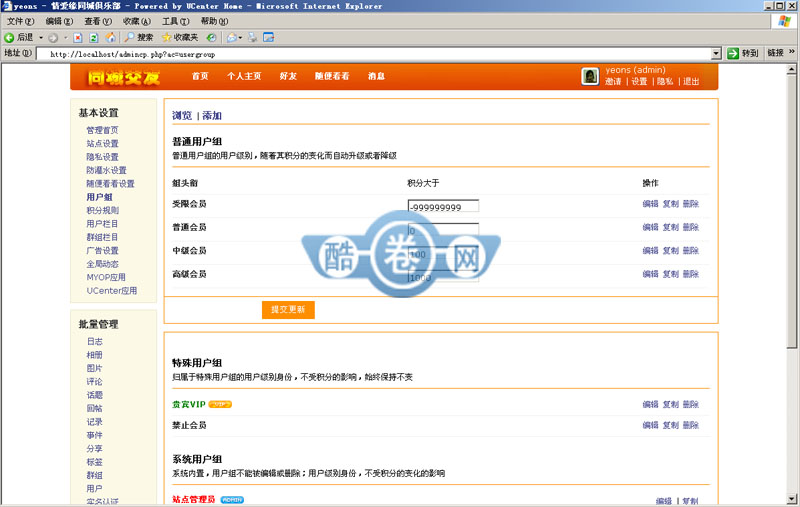Screen dimensions: 800x507
Task: Open 广告设置 in the sidebar
Action: (102, 251)
